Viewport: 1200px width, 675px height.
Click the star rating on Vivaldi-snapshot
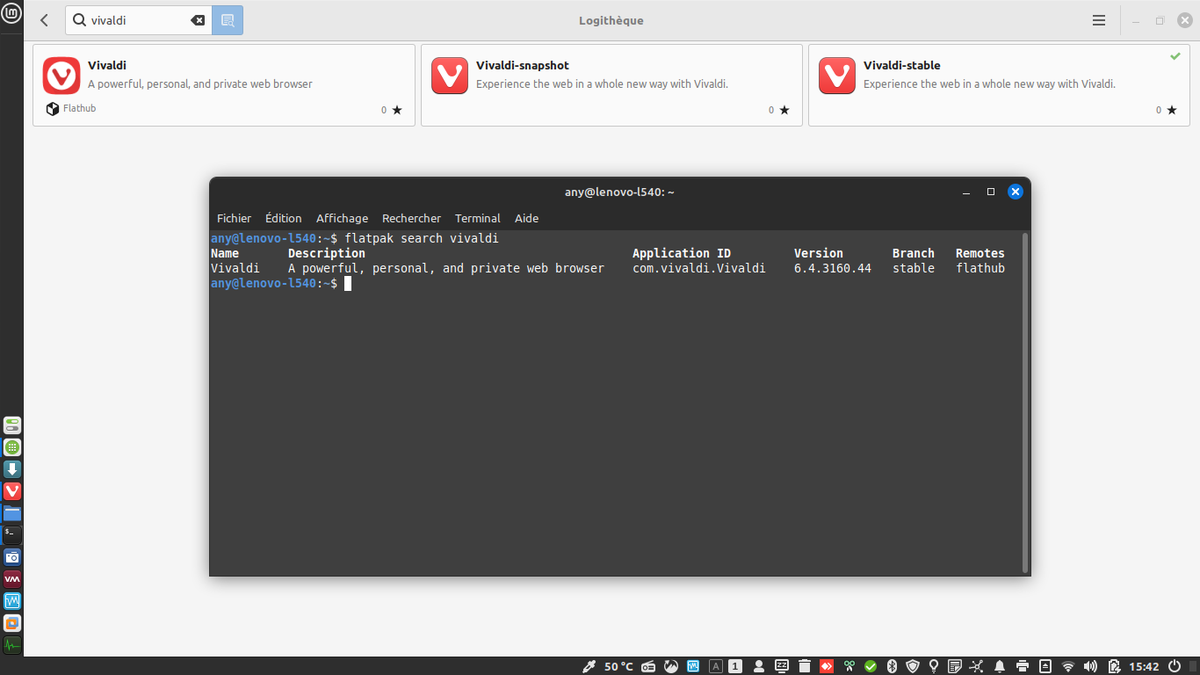(779, 110)
